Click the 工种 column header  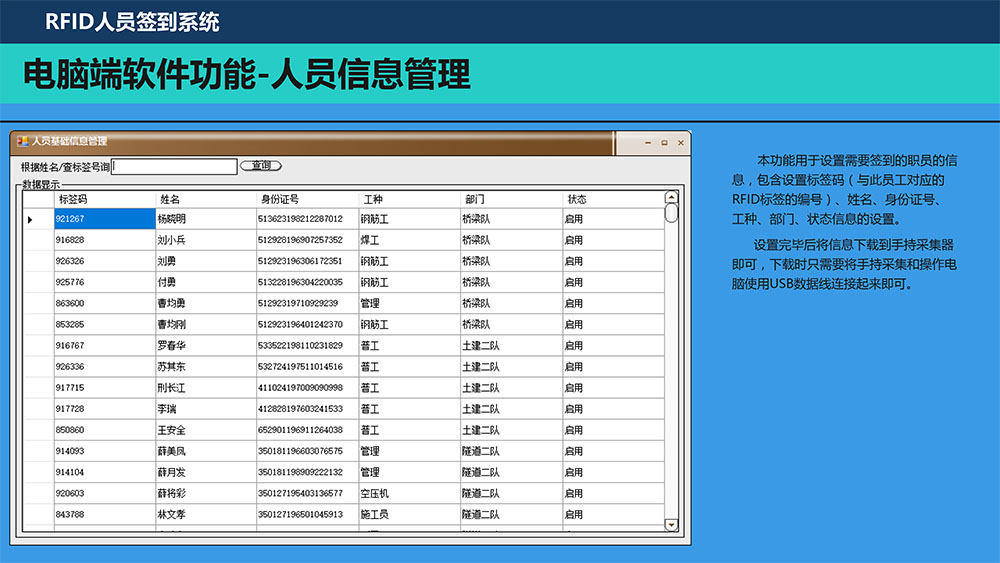409,199
